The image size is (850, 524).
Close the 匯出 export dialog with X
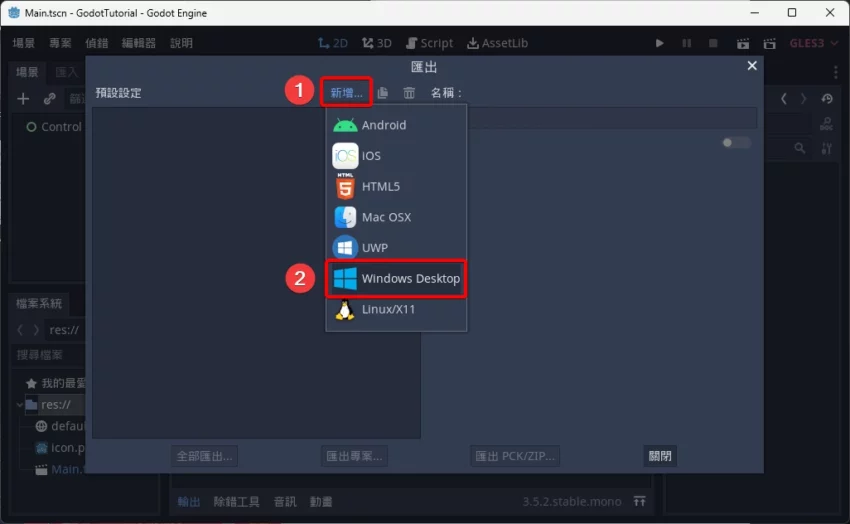coord(752,66)
